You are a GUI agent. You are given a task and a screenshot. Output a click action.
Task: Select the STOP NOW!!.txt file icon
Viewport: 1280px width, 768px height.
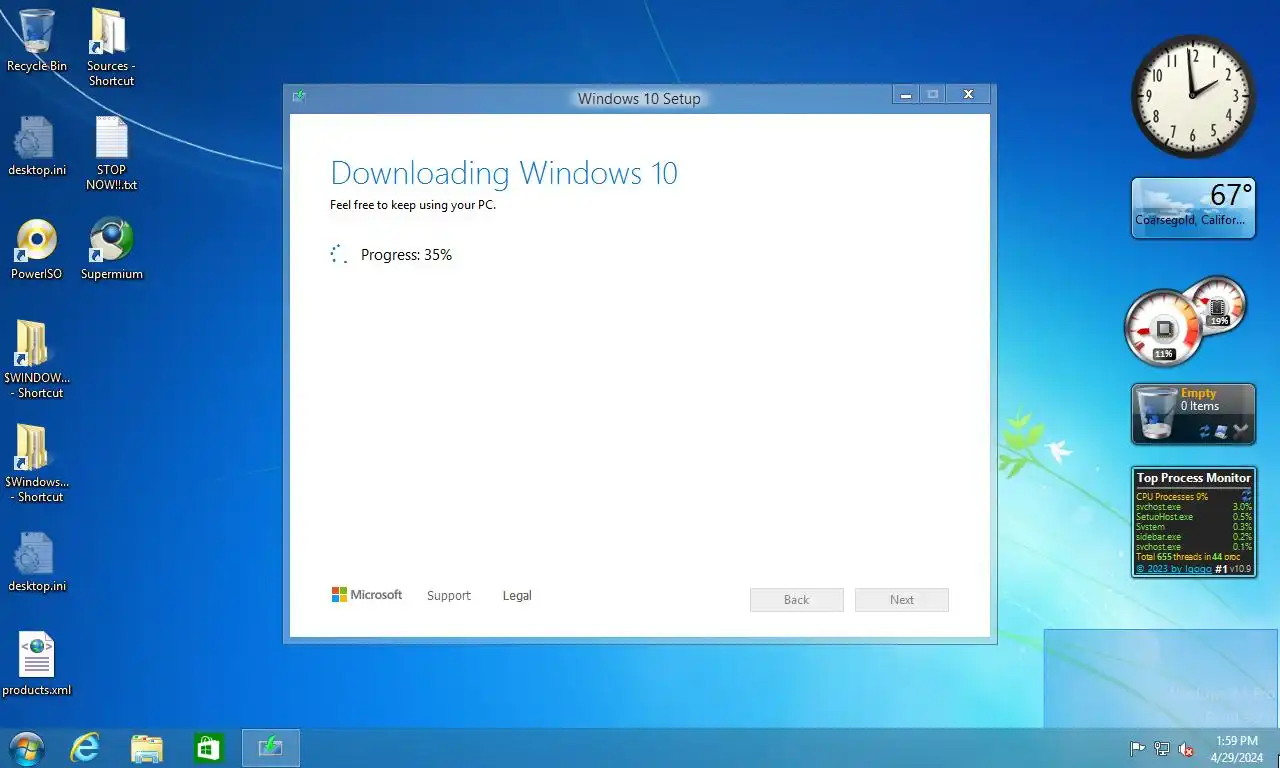coord(111,153)
